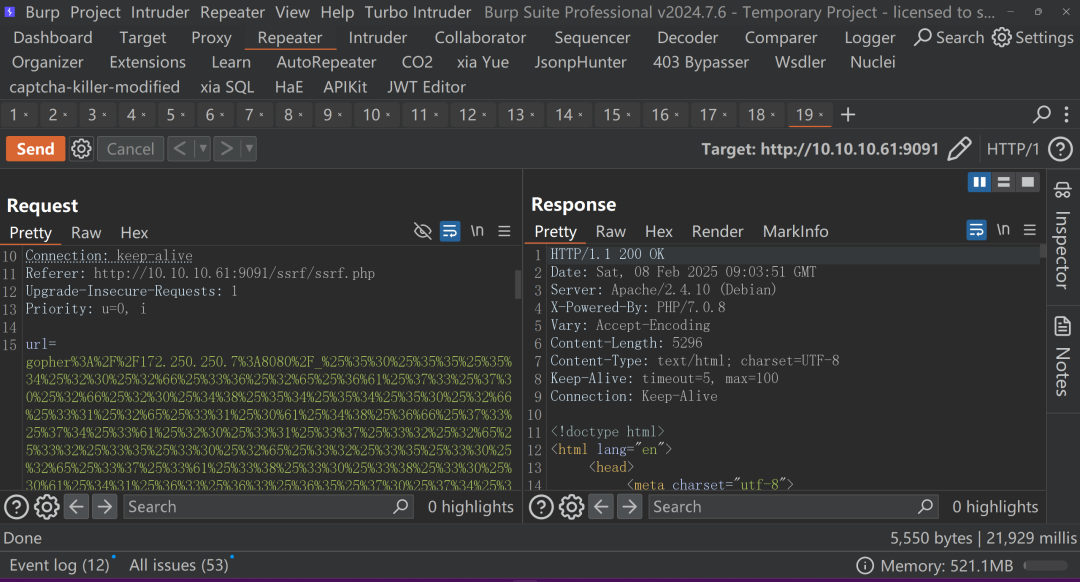The width and height of the screenshot is (1080, 582).
Task: Toggle non-printable characters hiding in Request
Action: (x=422, y=231)
